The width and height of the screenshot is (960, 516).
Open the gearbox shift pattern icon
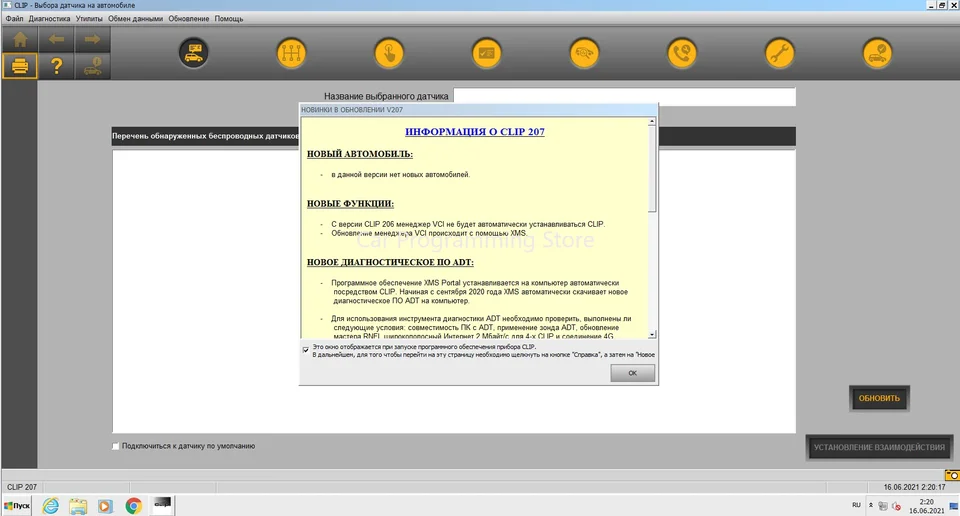pos(291,53)
